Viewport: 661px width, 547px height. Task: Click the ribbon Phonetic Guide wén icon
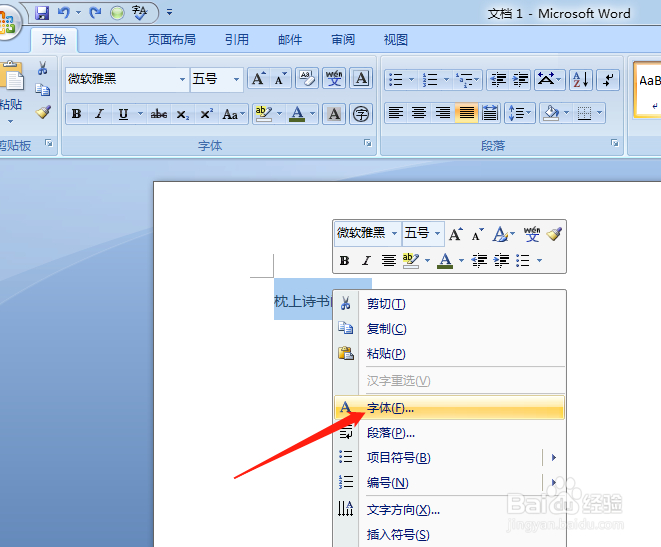(x=334, y=79)
